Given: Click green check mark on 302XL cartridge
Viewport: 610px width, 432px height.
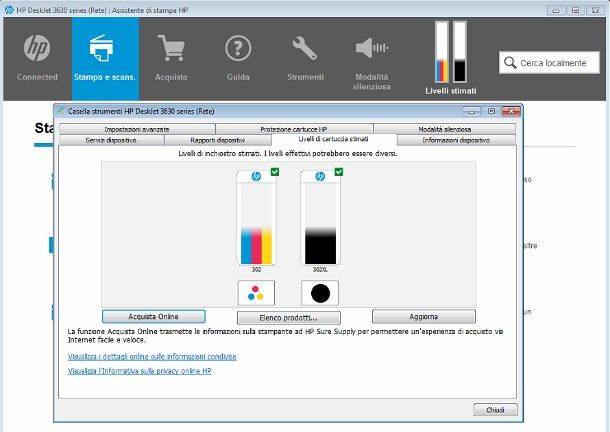Looking at the screenshot, I should 339,172.
